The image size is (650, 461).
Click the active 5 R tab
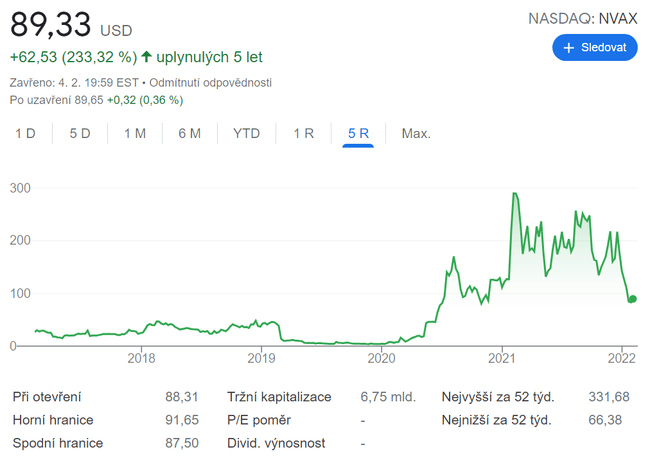coord(358,133)
